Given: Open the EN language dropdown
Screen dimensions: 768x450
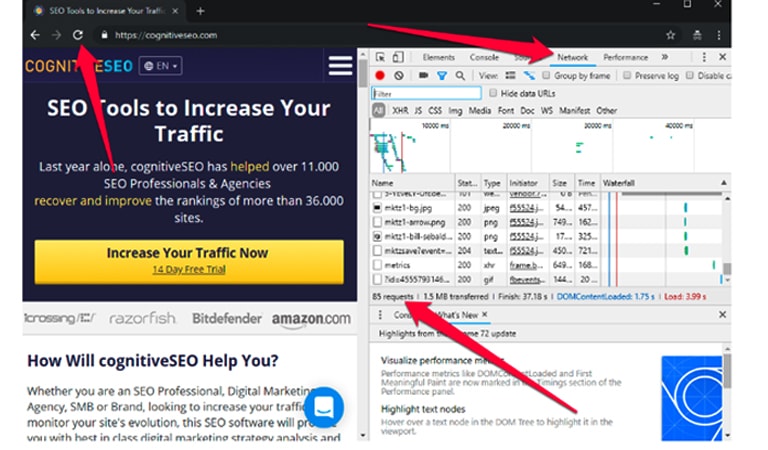Looking at the screenshot, I should tap(161, 66).
